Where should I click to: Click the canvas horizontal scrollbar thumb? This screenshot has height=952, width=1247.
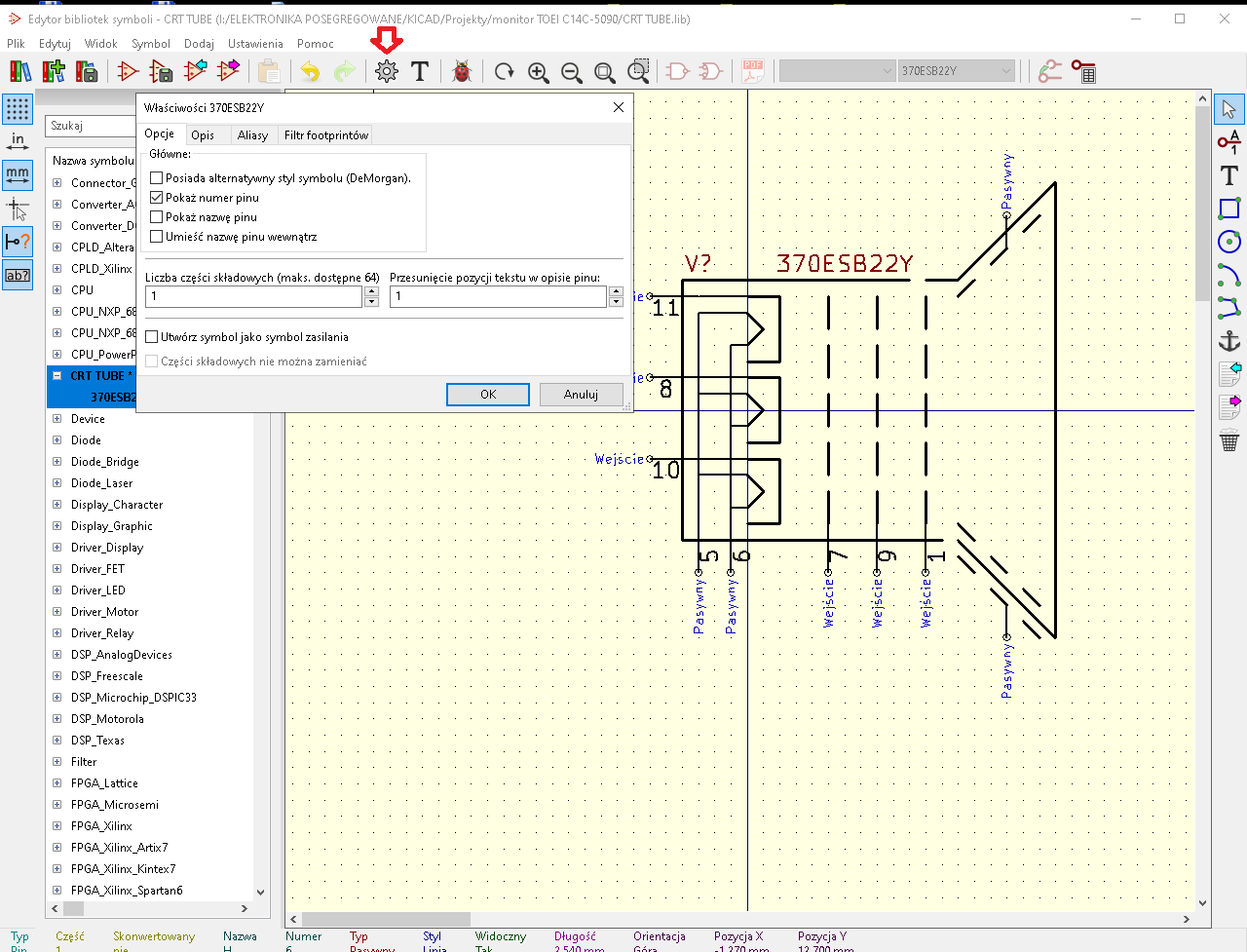pos(386,919)
